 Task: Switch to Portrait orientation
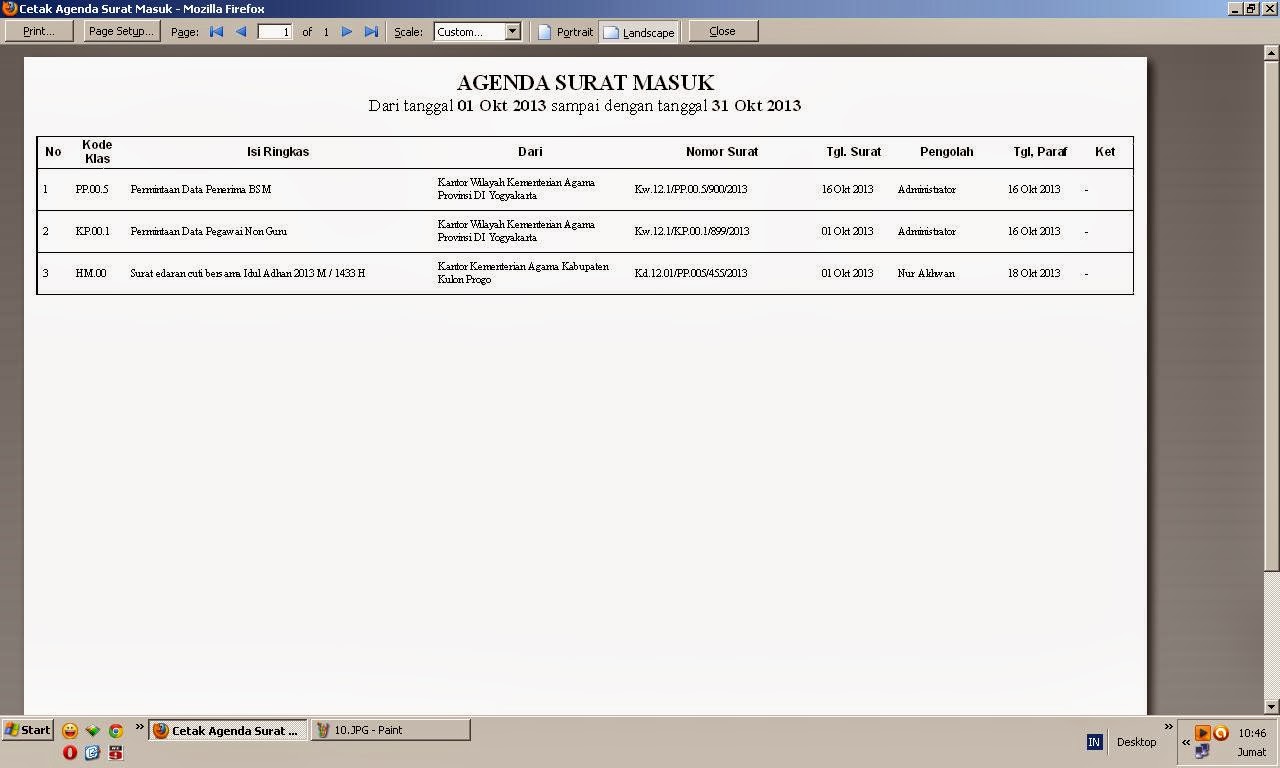pyautogui.click(x=566, y=32)
